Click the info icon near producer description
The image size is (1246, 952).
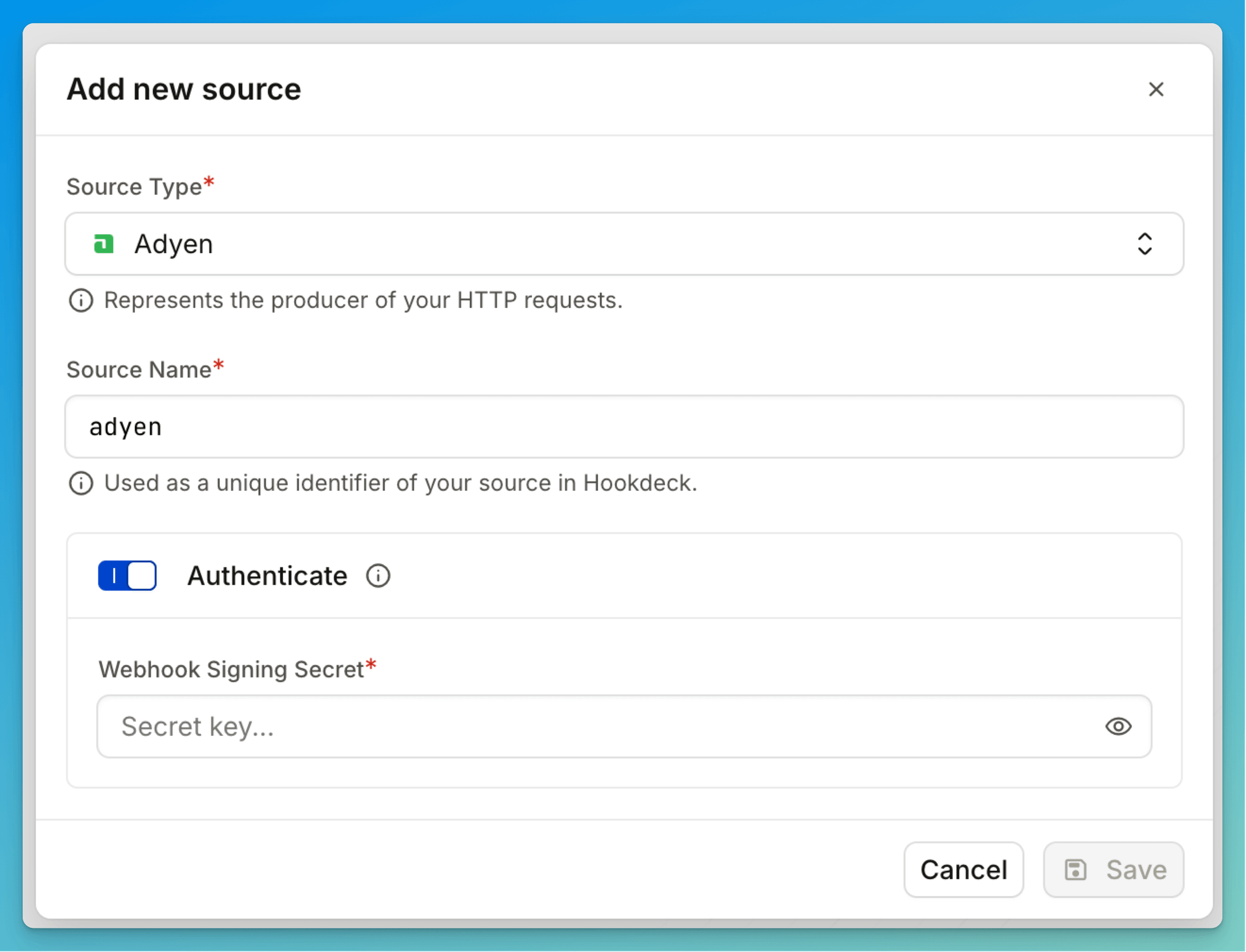click(81, 300)
